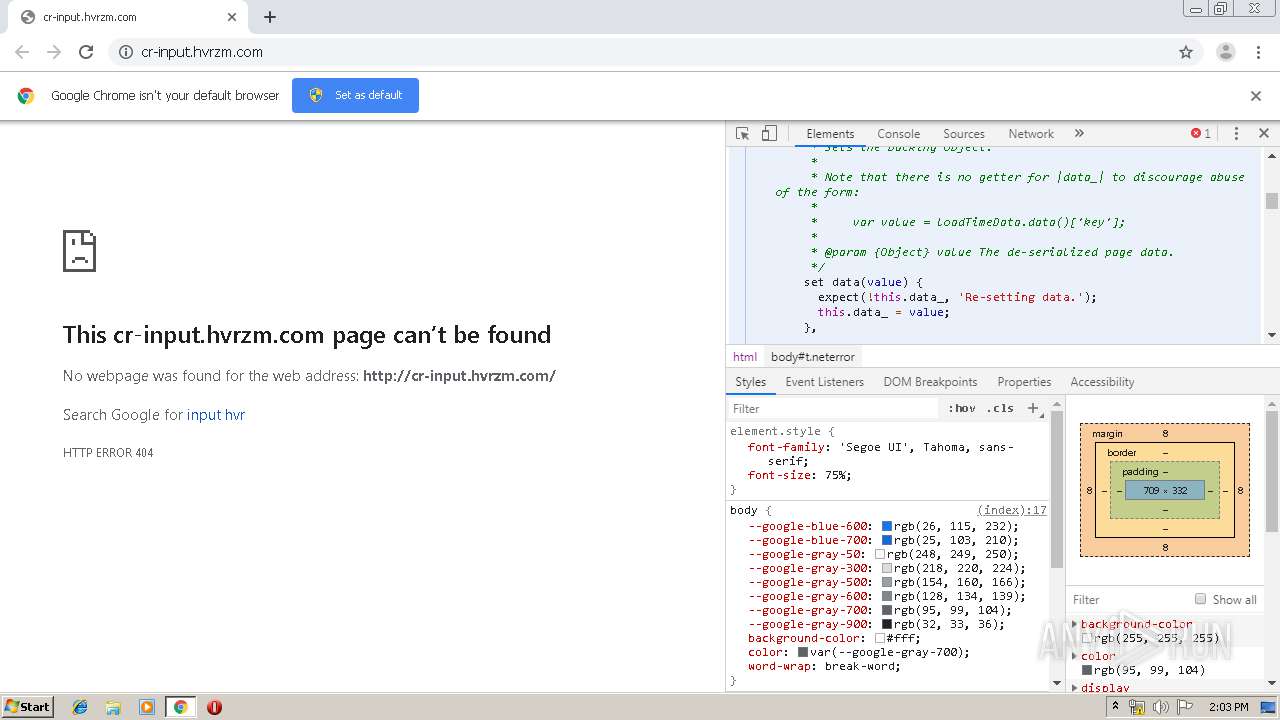This screenshot has width=1280, height=720.
Task: Bookmark this page with the star icon
Action: [x=1186, y=52]
